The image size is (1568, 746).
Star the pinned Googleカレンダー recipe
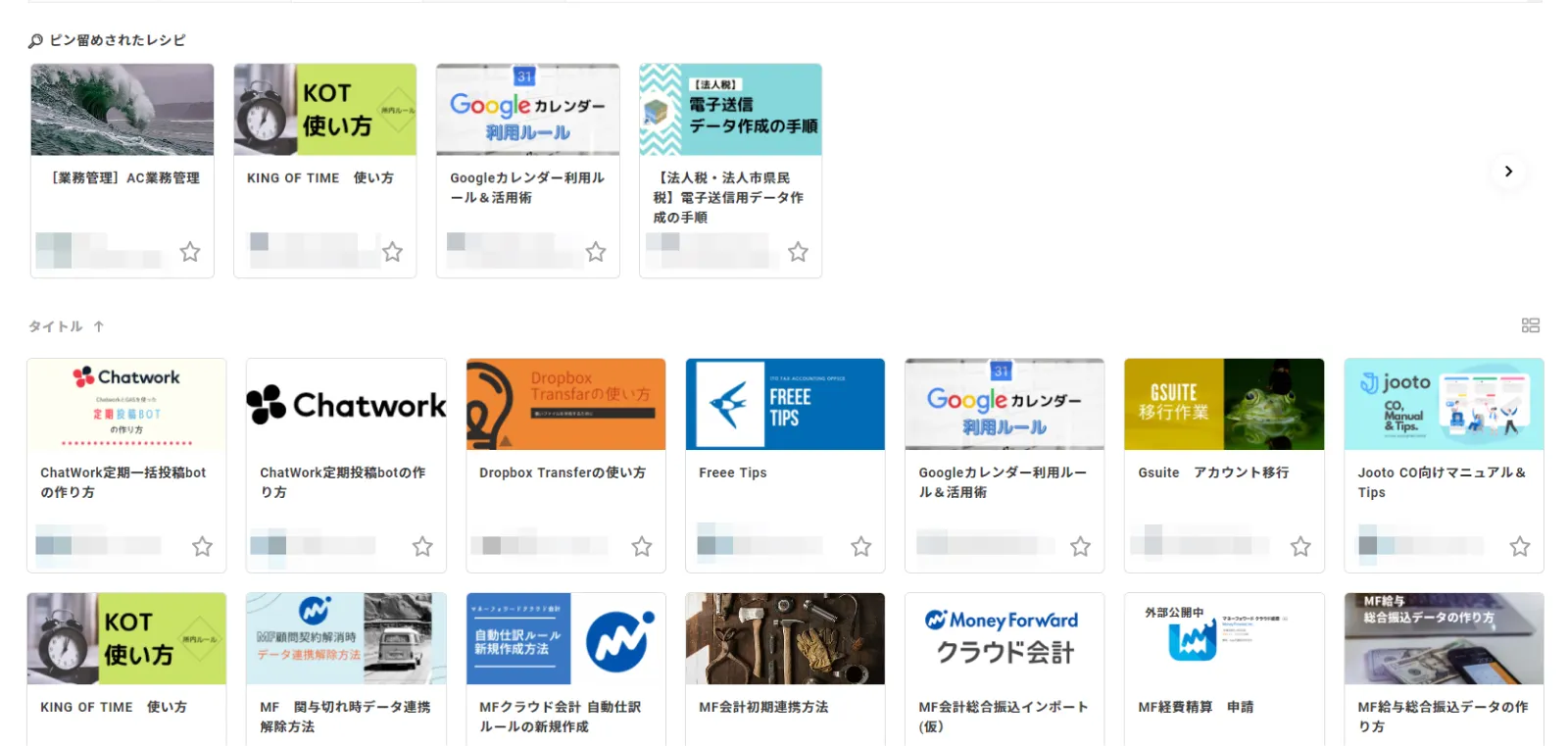596,252
